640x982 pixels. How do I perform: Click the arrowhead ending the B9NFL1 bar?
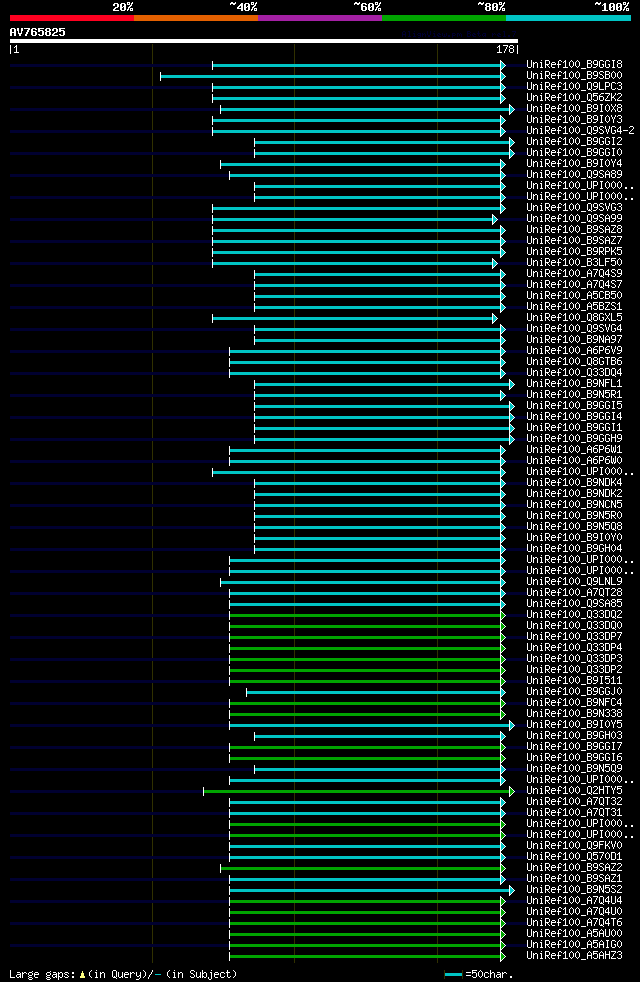512,385
